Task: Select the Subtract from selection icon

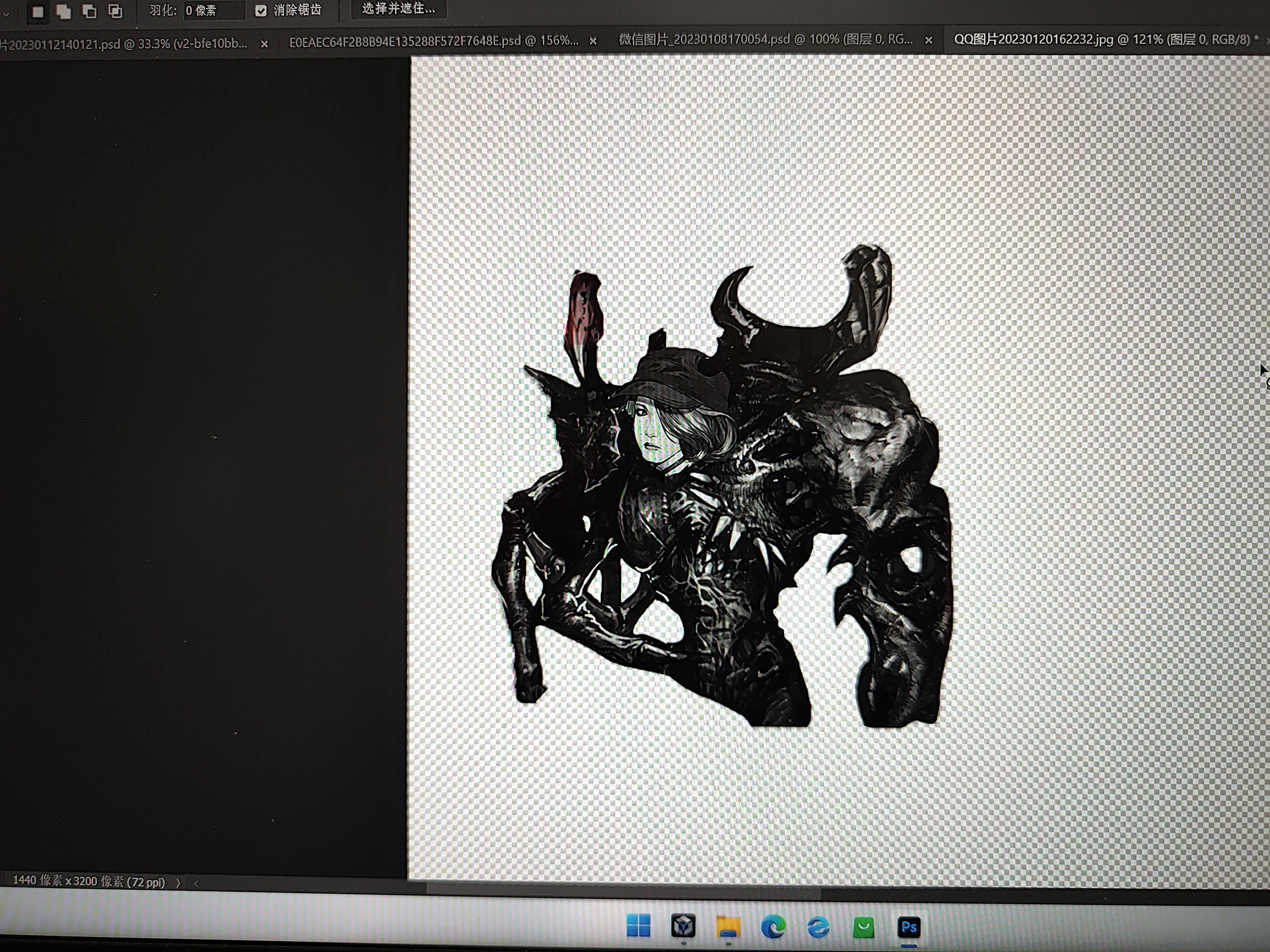Action: tap(90, 11)
